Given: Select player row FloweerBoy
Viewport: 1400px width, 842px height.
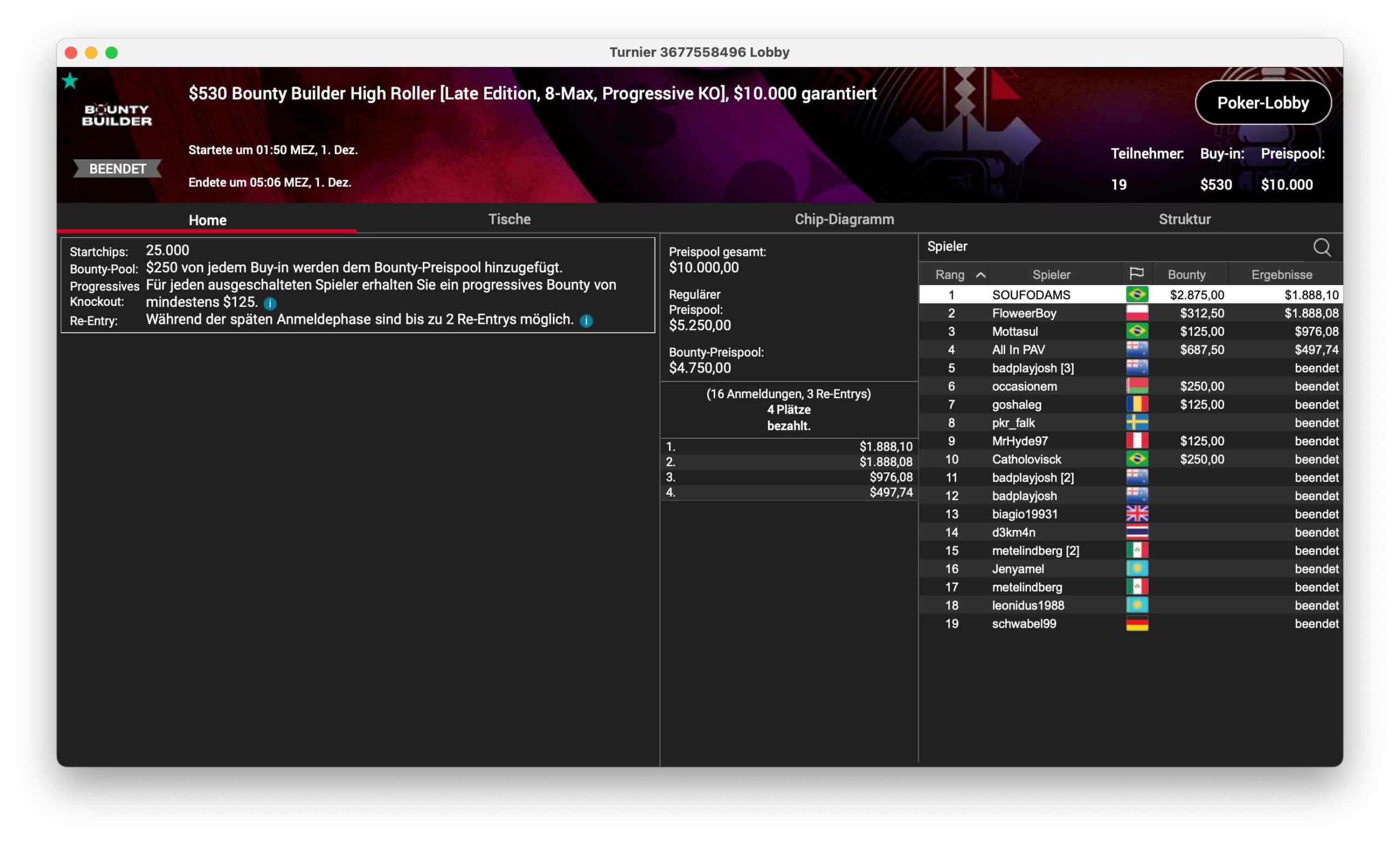Looking at the screenshot, I should 1024,313.
